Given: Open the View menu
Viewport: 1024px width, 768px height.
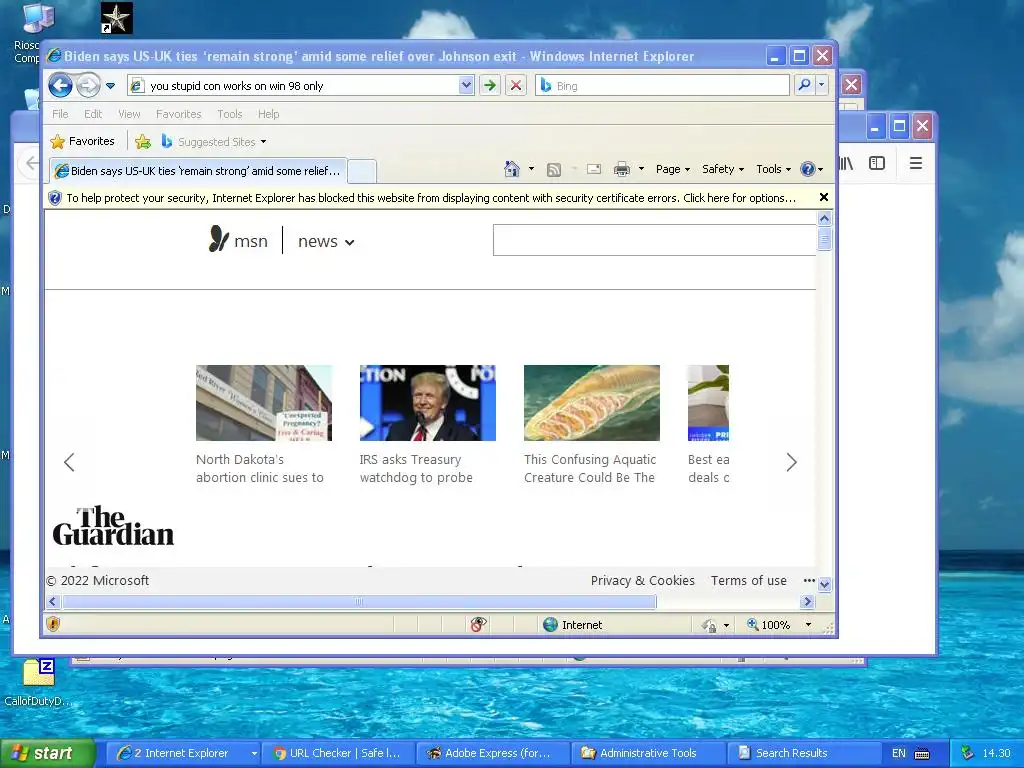Looking at the screenshot, I should point(129,114).
